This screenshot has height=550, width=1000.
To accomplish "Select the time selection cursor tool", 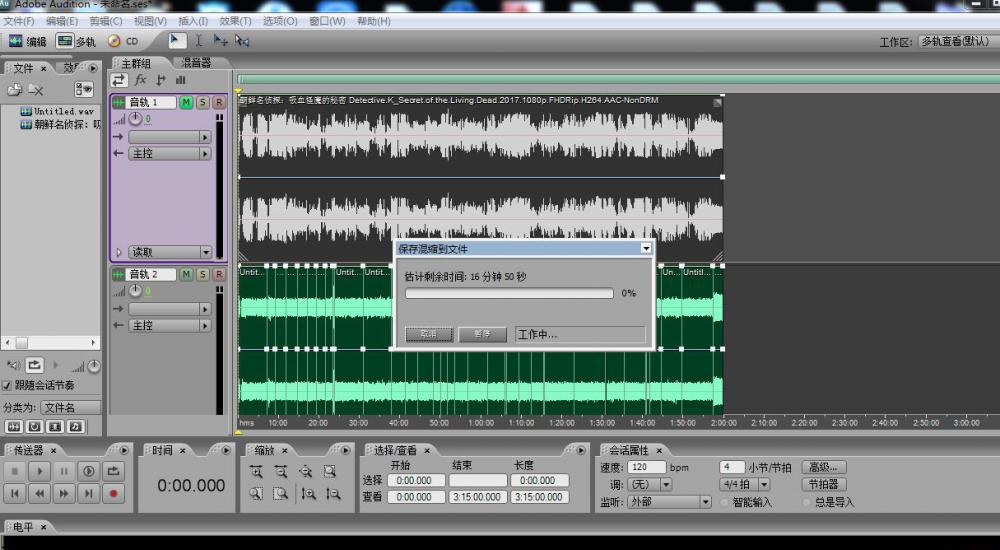I will click(199, 41).
